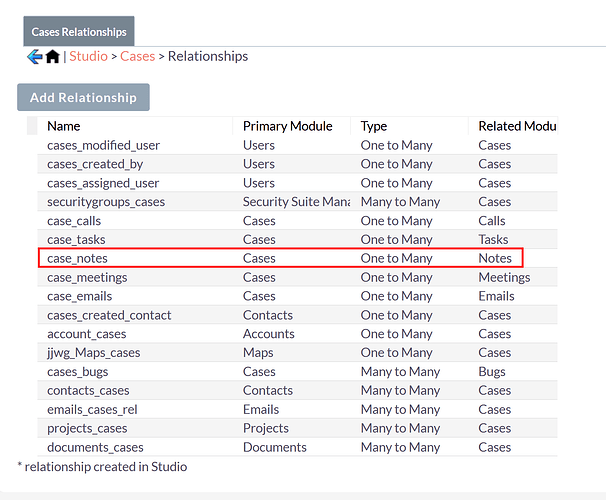Image resolution: width=606 pixels, height=500 pixels.
Task: Open the case_calls relationship
Action: click(x=74, y=221)
